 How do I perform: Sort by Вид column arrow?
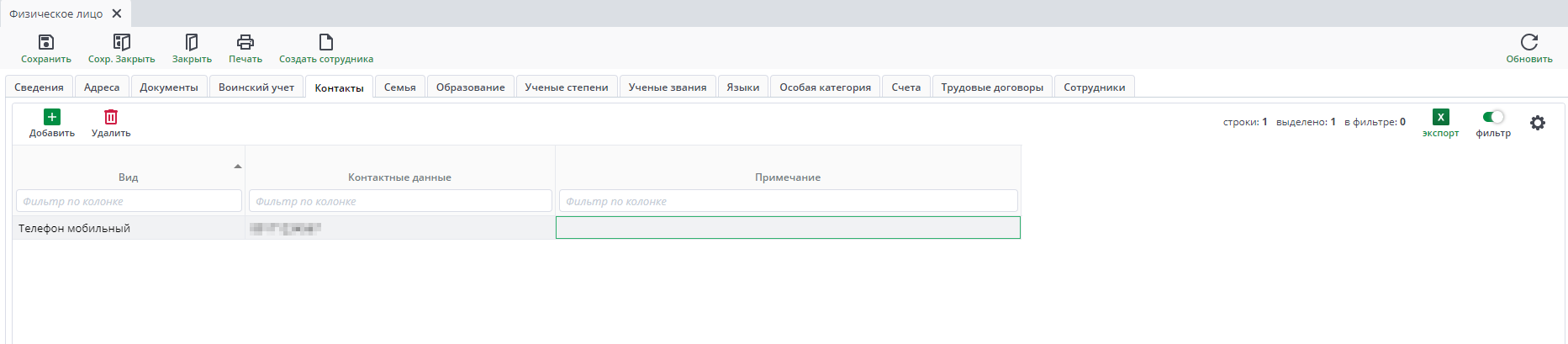tap(238, 167)
